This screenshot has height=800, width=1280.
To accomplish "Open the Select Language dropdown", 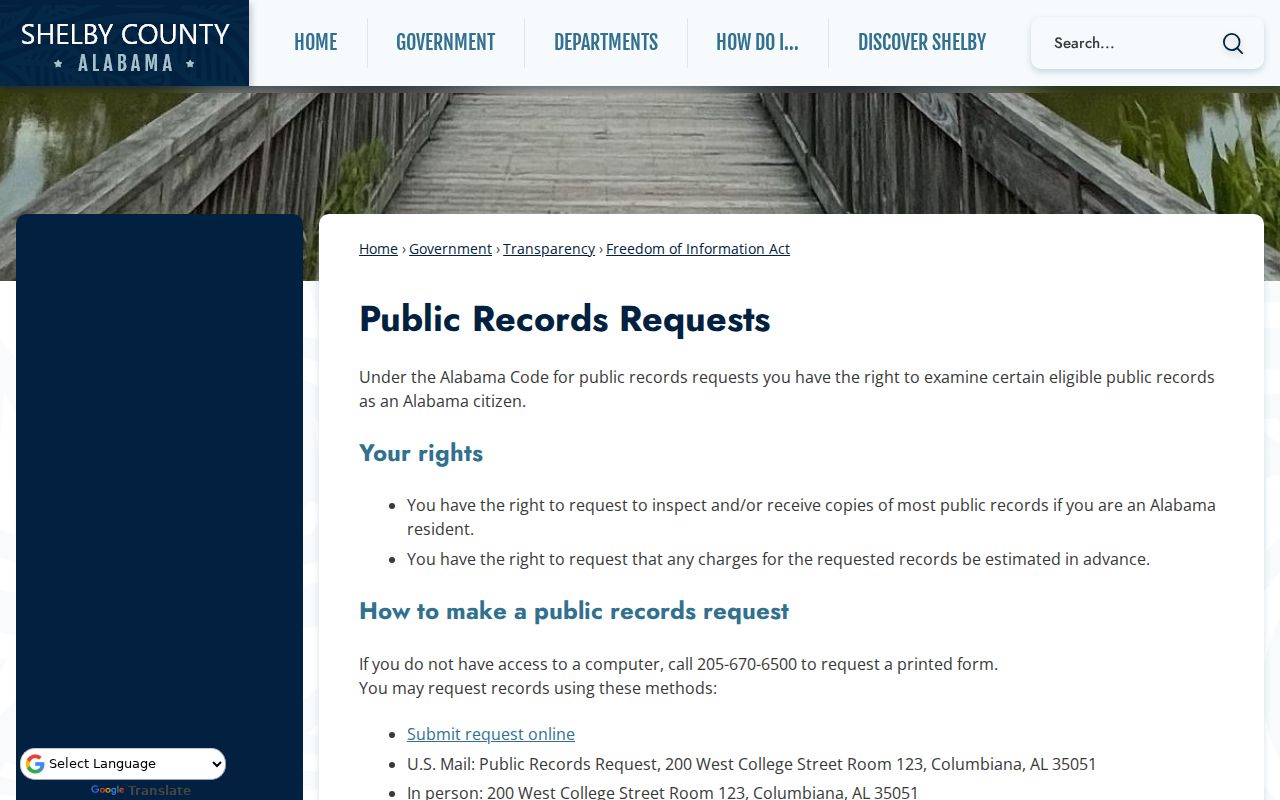I will coord(123,764).
